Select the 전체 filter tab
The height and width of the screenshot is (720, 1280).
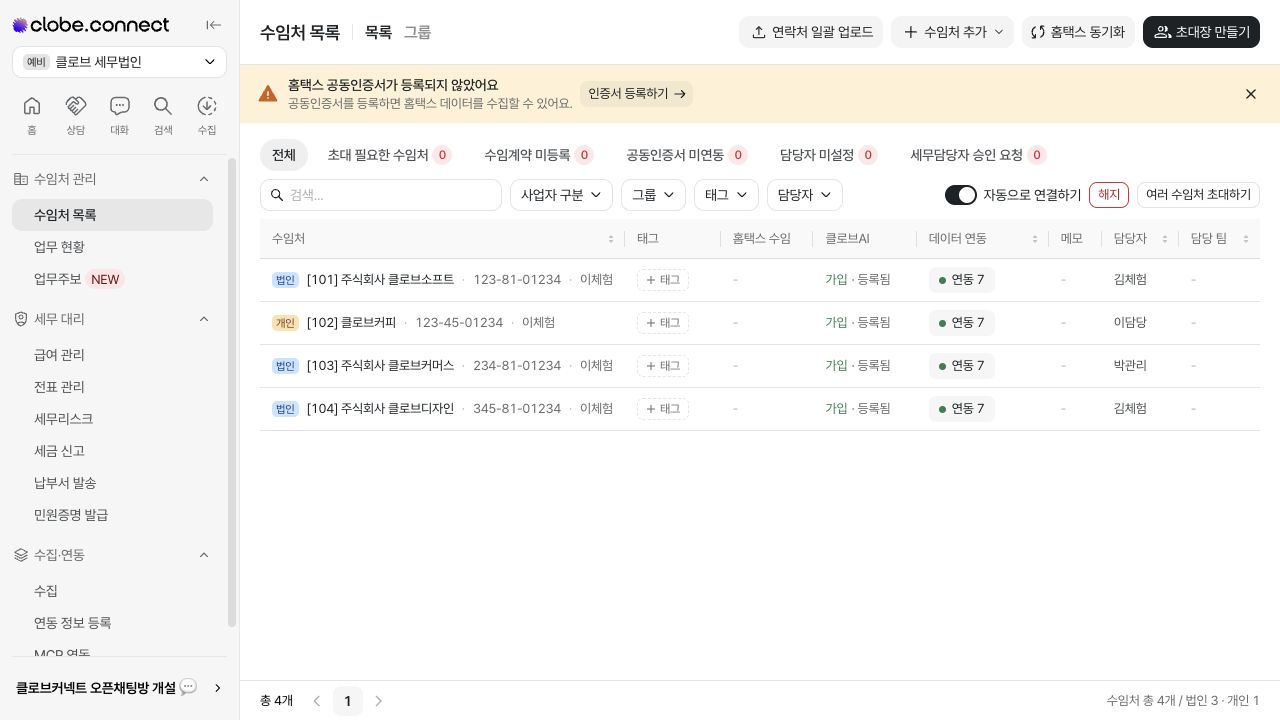tap(284, 155)
